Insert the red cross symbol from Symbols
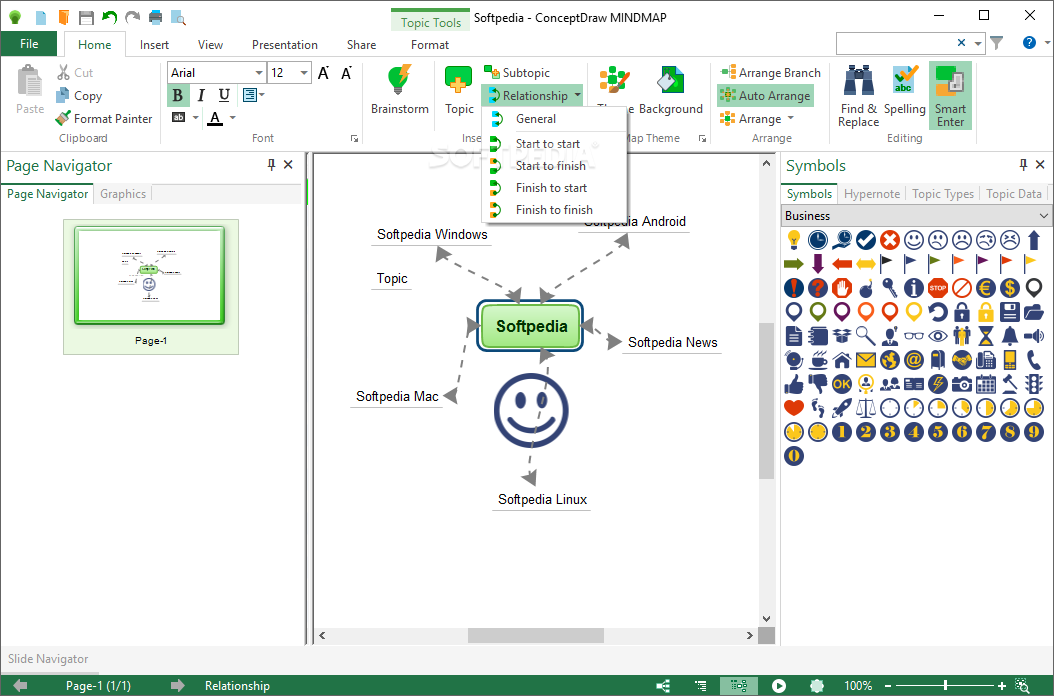This screenshot has width=1054, height=696. coord(889,239)
